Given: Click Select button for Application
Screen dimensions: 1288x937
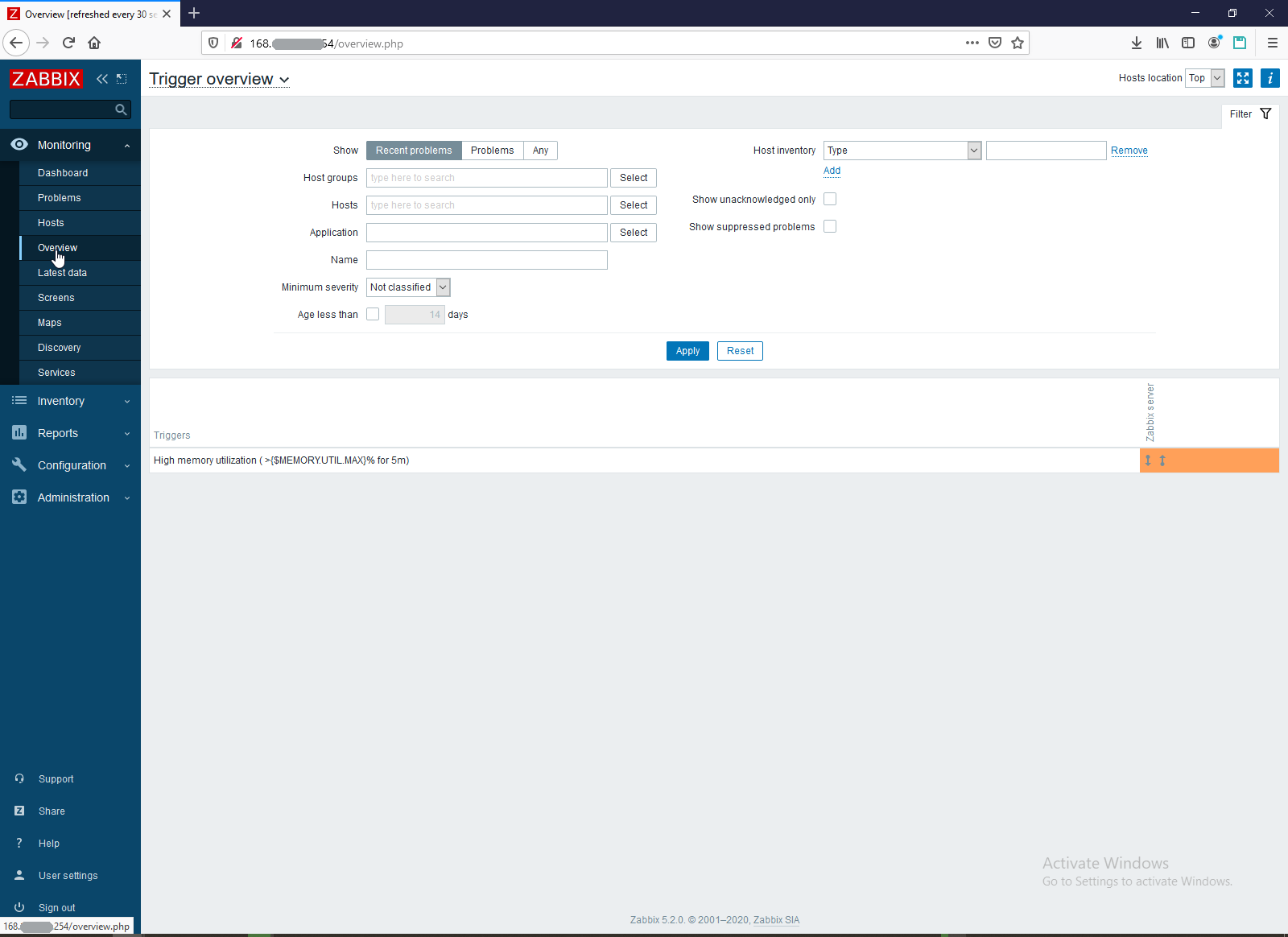Looking at the screenshot, I should pos(634,233).
